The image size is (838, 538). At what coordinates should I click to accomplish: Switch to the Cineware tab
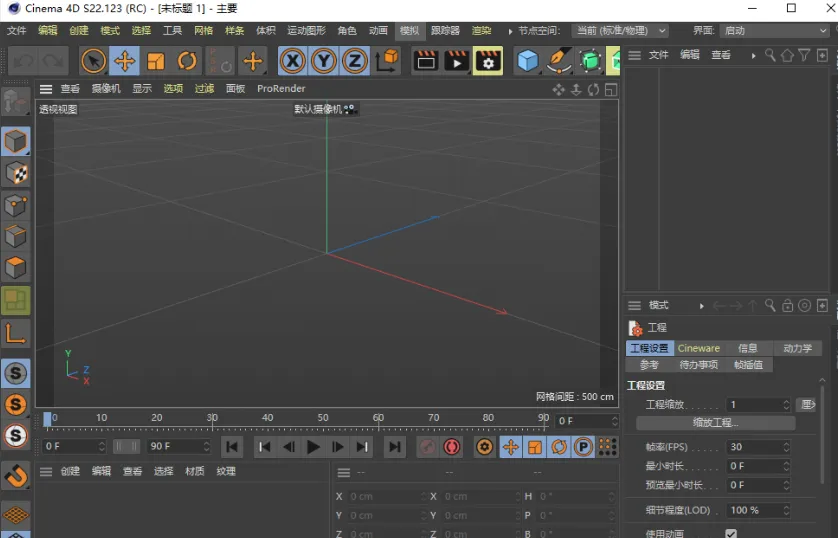pos(698,348)
